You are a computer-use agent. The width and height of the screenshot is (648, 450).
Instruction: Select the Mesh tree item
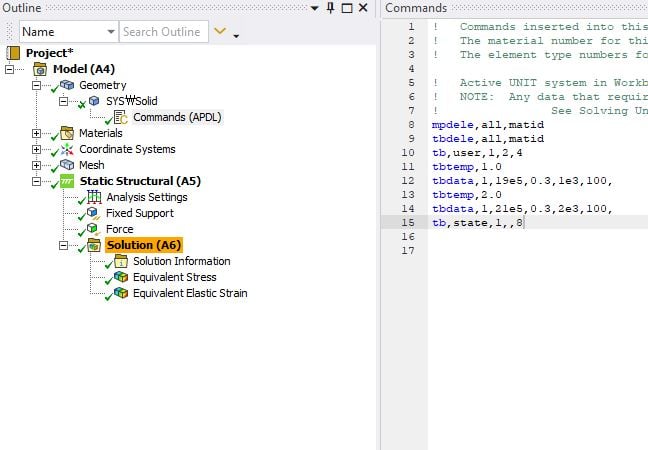pyautogui.click(x=92, y=165)
